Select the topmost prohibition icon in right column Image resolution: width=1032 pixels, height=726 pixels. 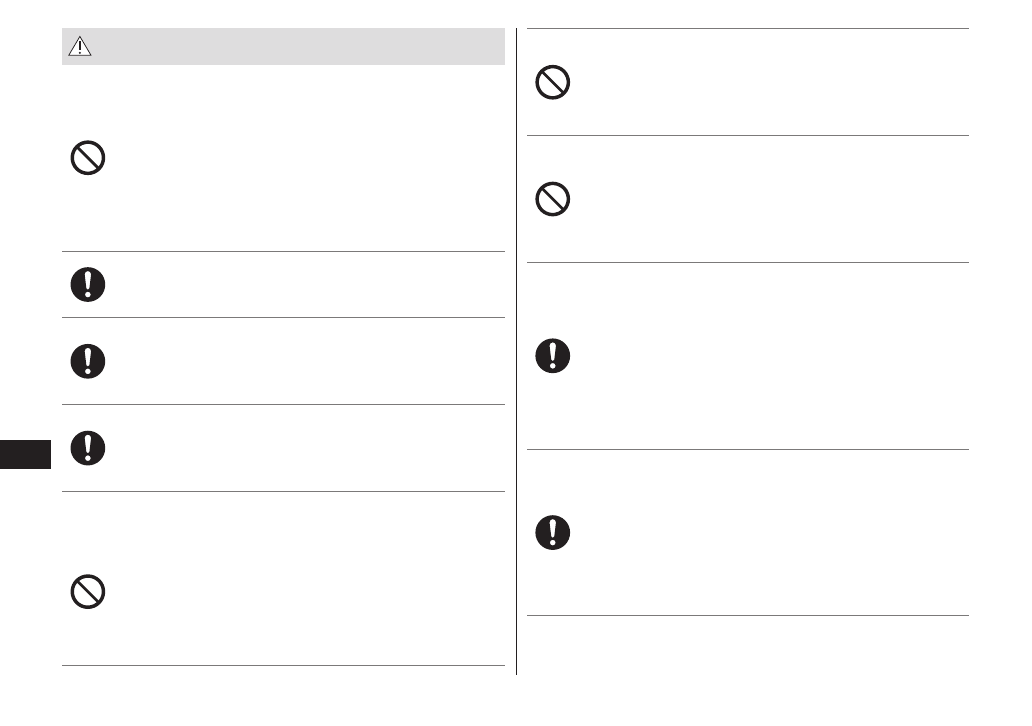point(553,82)
